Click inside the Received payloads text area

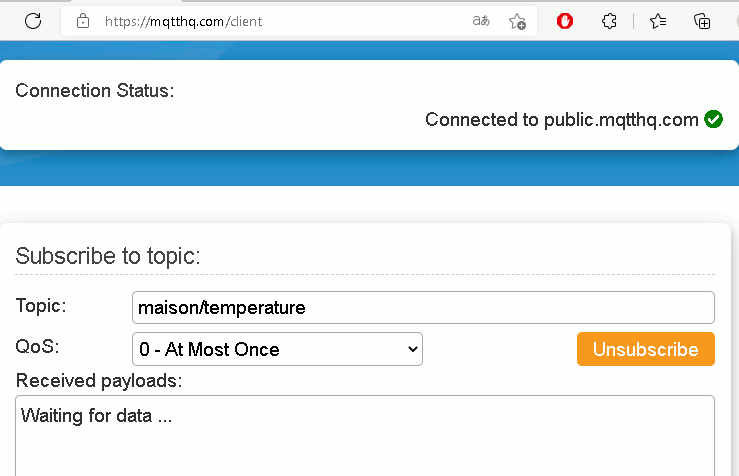tap(365, 436)
